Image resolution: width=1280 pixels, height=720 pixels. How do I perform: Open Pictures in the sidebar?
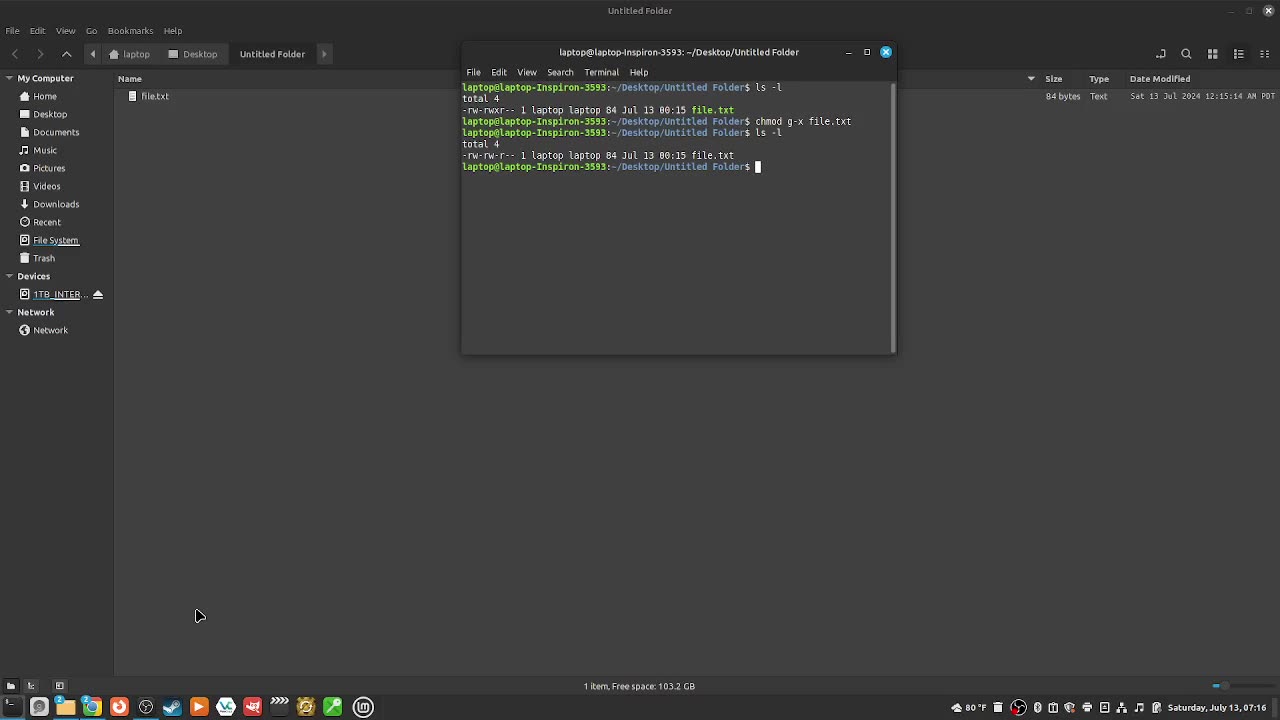pyautogui.click(x=49, y=168)
